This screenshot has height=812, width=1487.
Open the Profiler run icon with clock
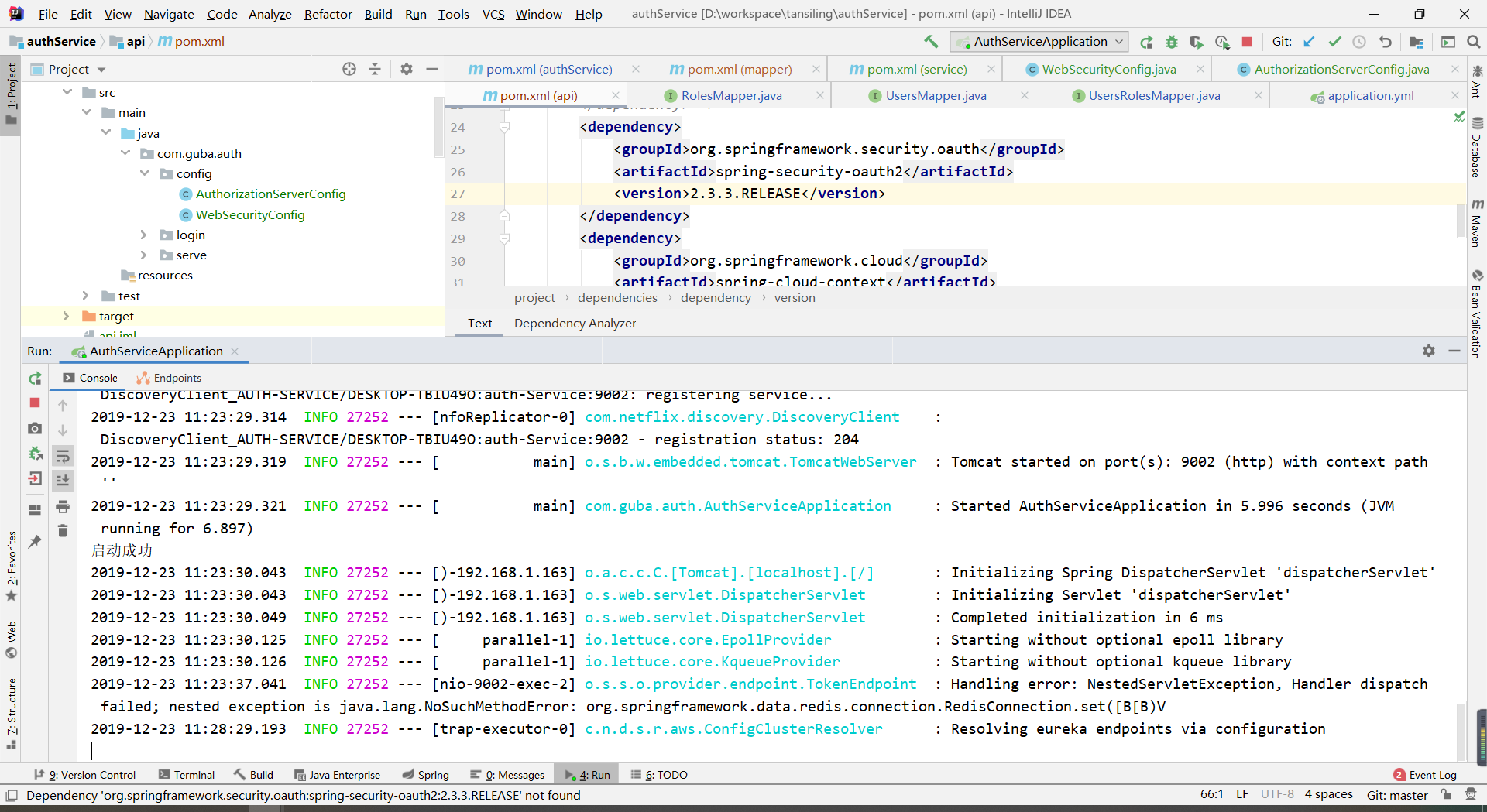(x=1222, y=42)
